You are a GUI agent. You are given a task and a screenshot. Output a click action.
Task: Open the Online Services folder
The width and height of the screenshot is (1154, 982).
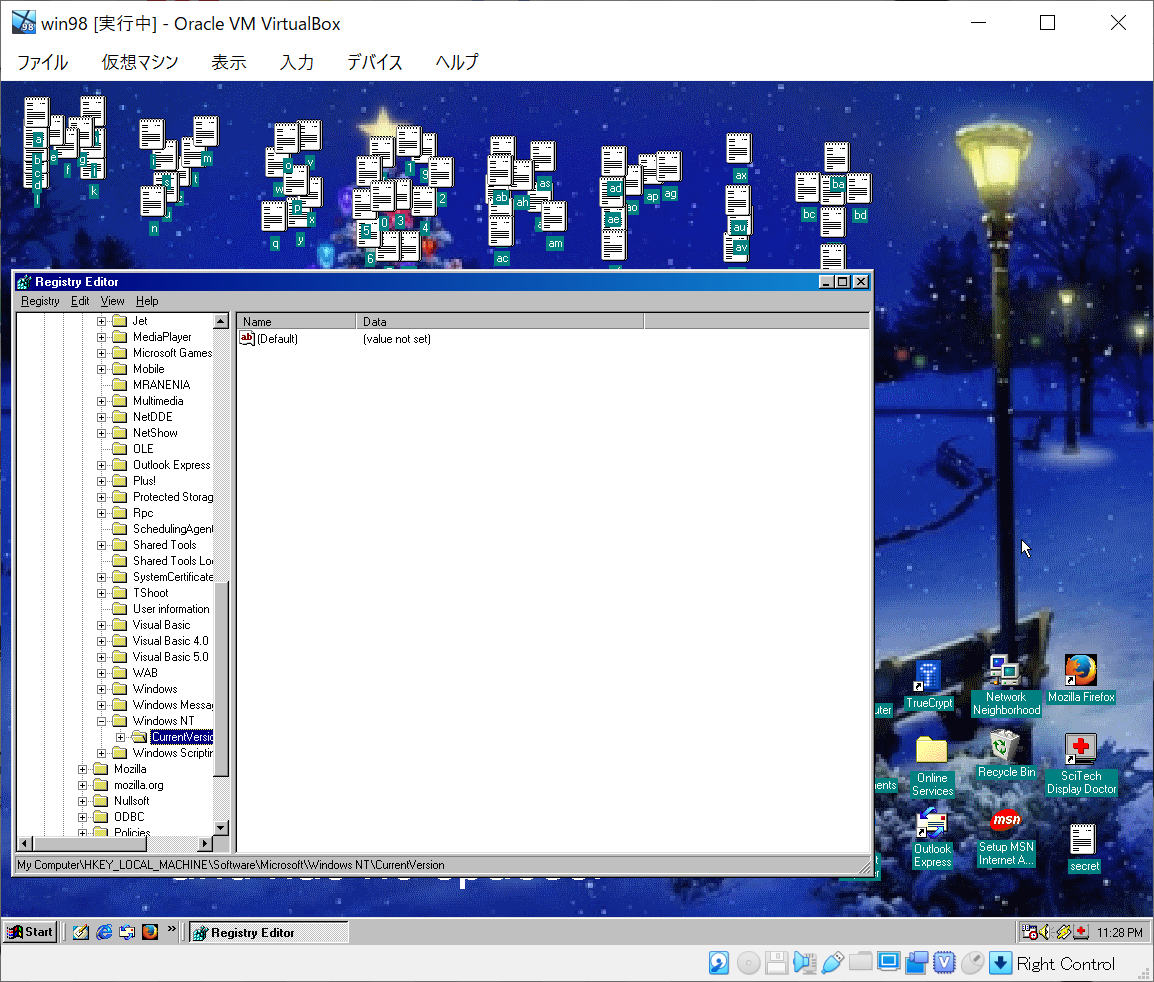point(932,766)
